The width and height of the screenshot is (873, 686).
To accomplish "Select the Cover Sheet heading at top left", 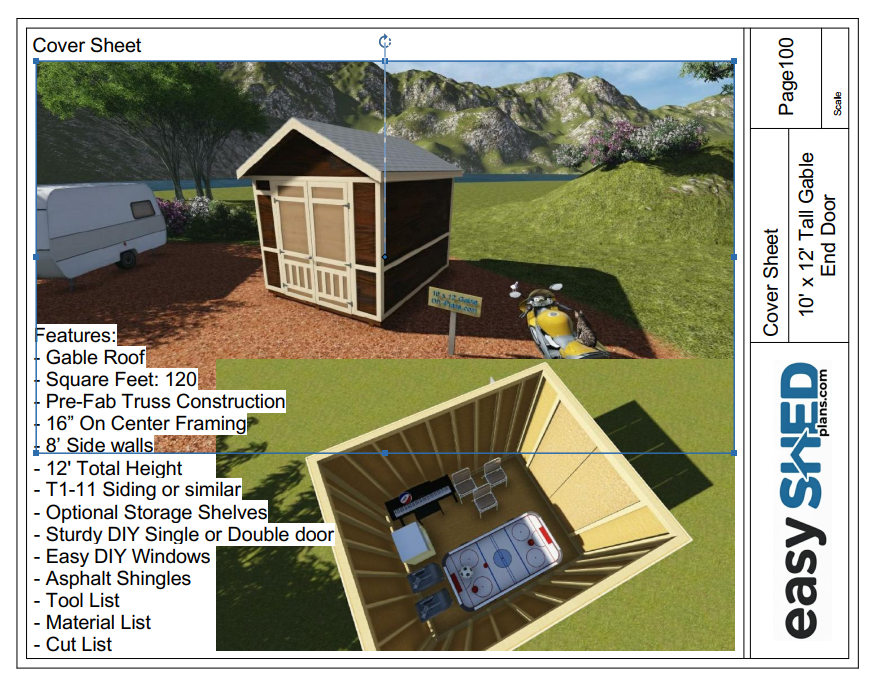I will click(87, 45).
